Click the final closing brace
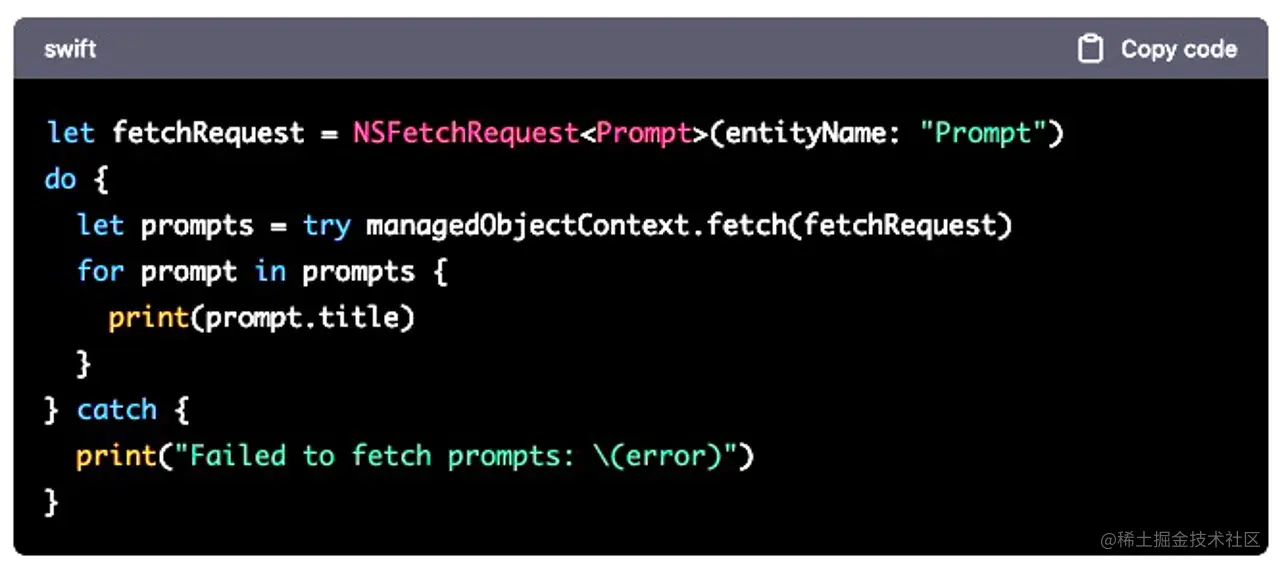 52,501
